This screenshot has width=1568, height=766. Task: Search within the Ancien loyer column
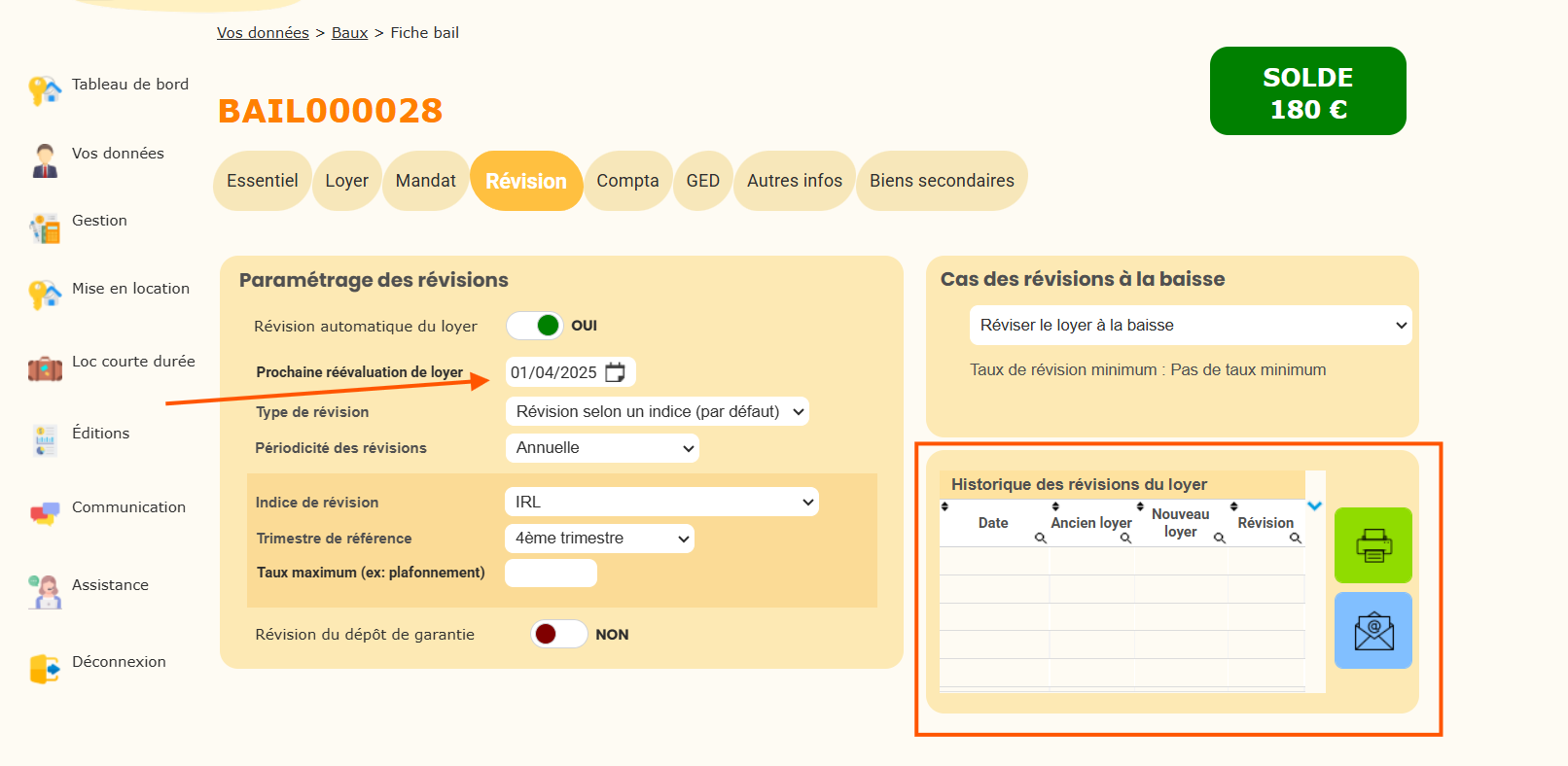pos(1125,538)
